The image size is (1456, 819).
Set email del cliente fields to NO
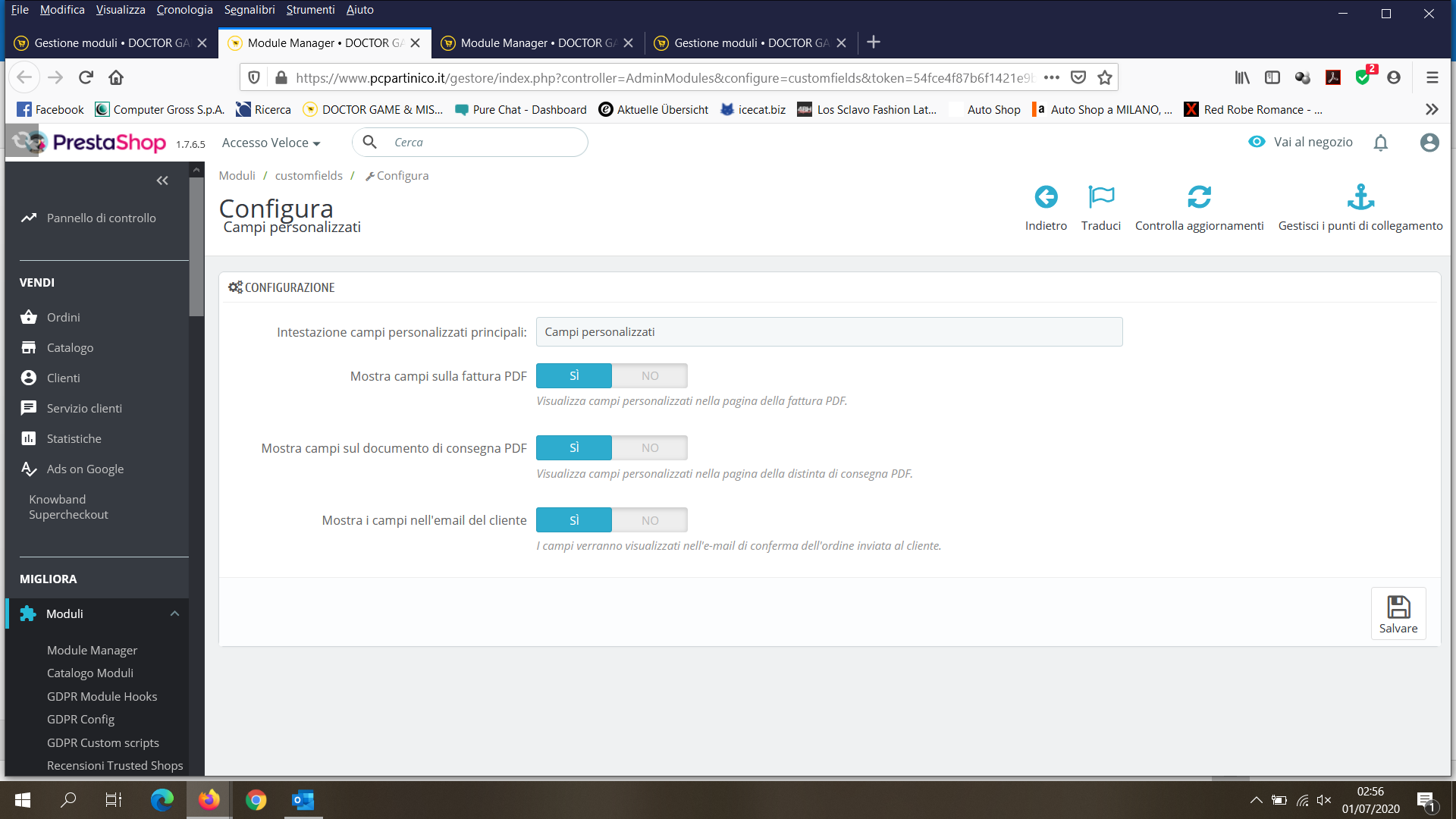coord(650,521)
